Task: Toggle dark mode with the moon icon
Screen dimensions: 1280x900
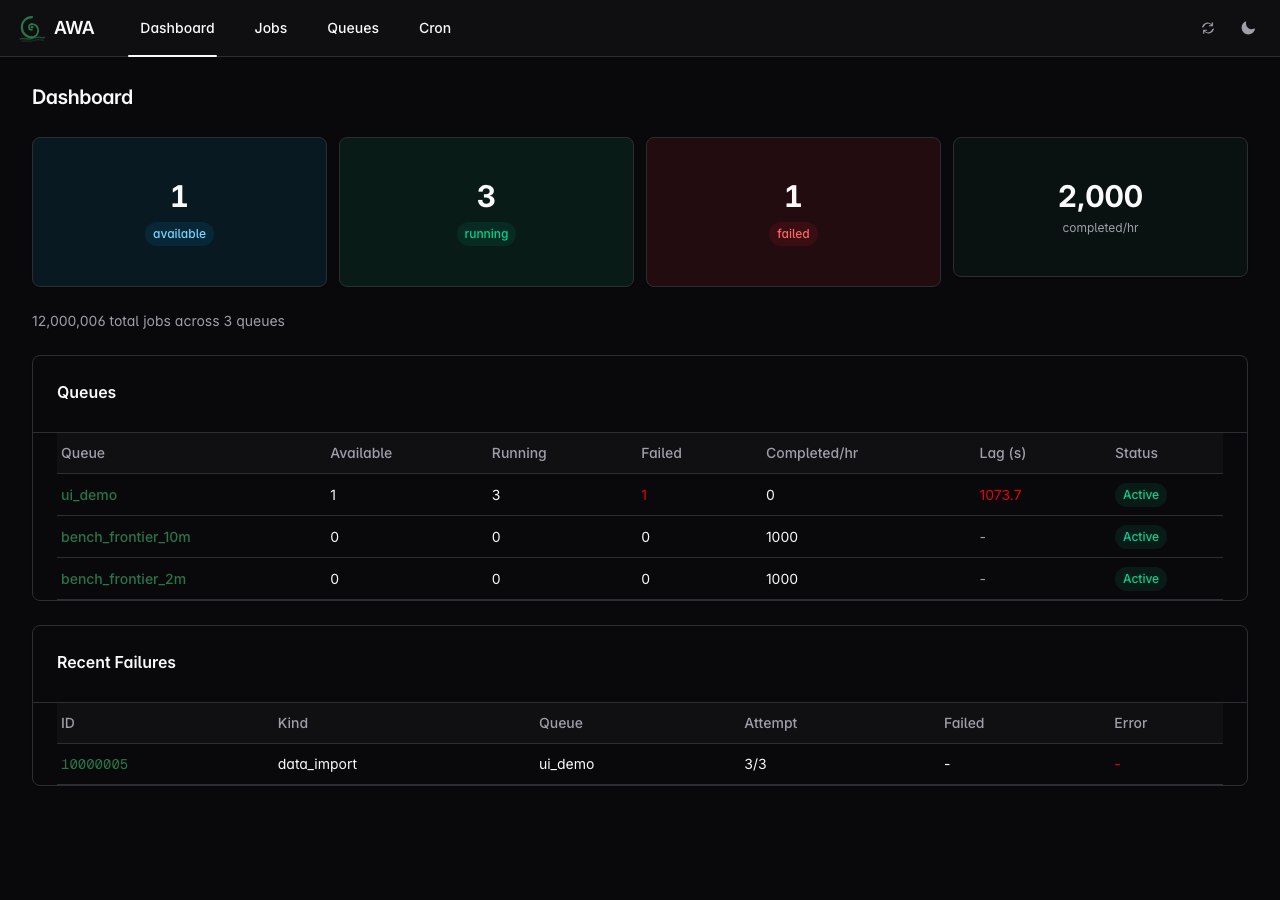Action: click(x=1247, y=28)
